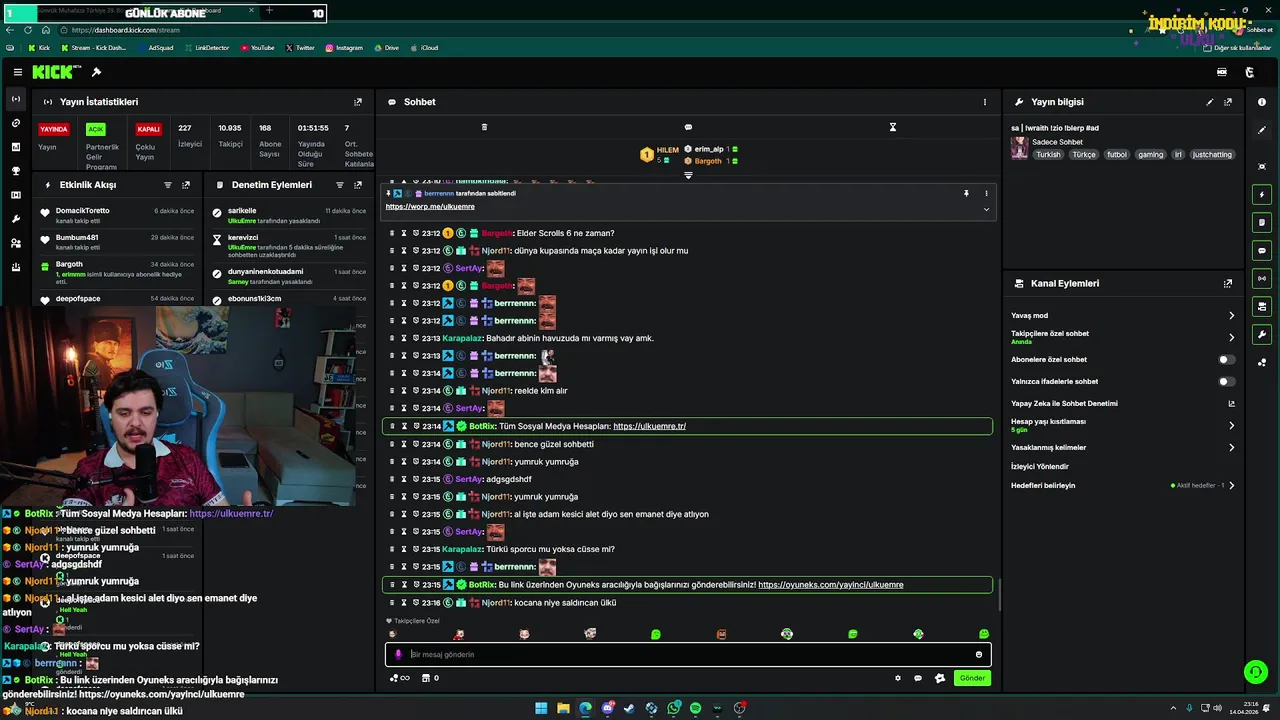Open Sohbet panel three-dot menu

click(984, 102)
